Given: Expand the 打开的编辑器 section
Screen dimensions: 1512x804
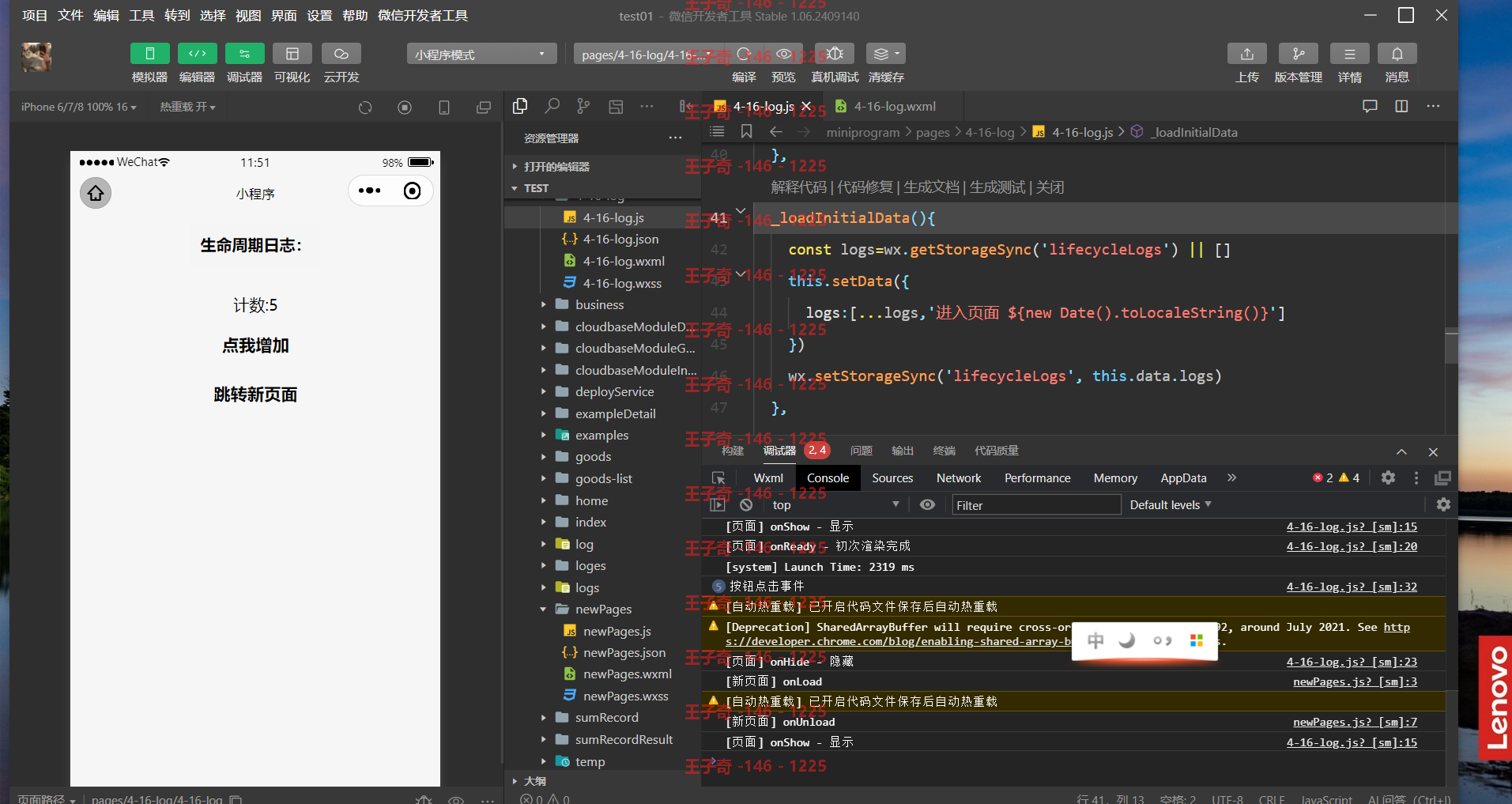Looking at the screenshot, I should (x=602, y=167).
